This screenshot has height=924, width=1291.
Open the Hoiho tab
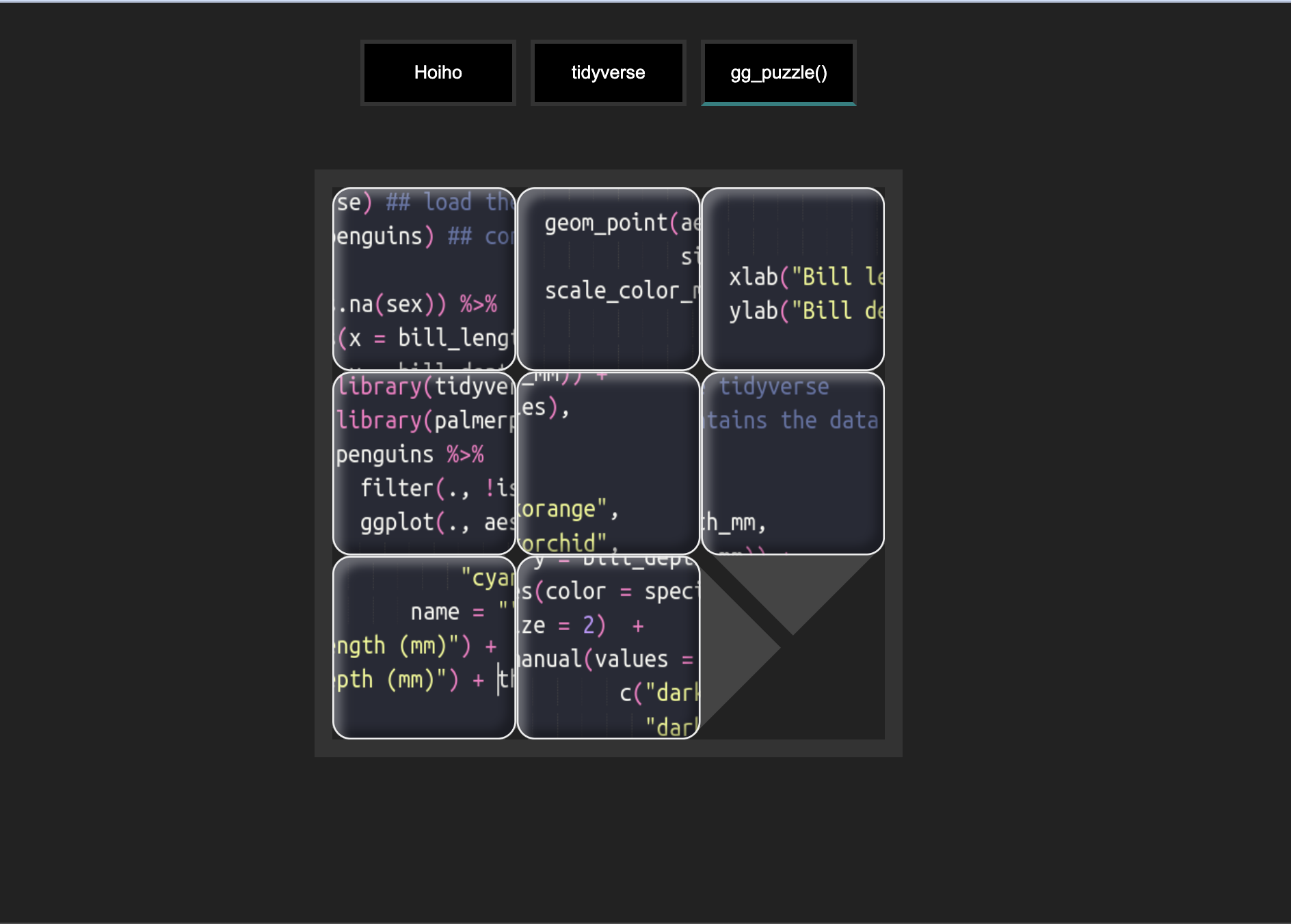tap(438, 72)
